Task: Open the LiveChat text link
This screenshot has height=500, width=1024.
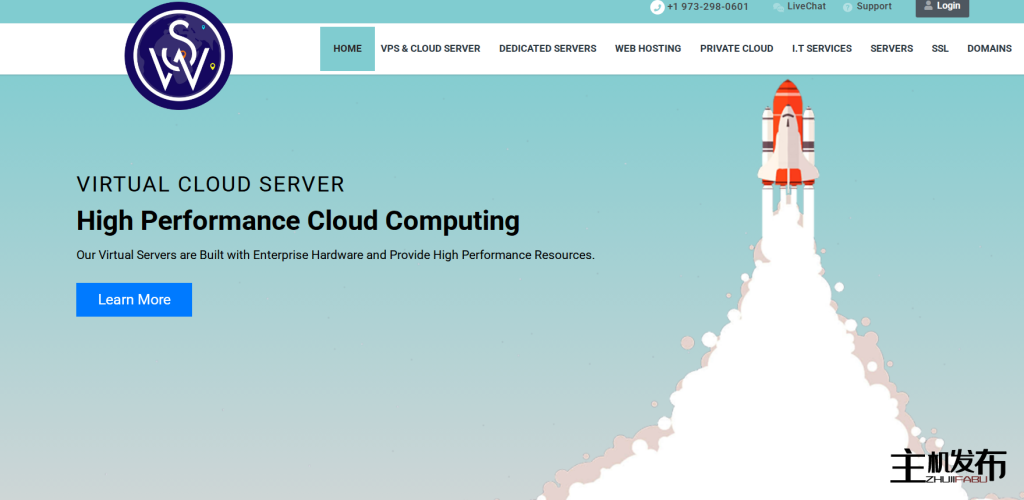Action: (806, 6)
